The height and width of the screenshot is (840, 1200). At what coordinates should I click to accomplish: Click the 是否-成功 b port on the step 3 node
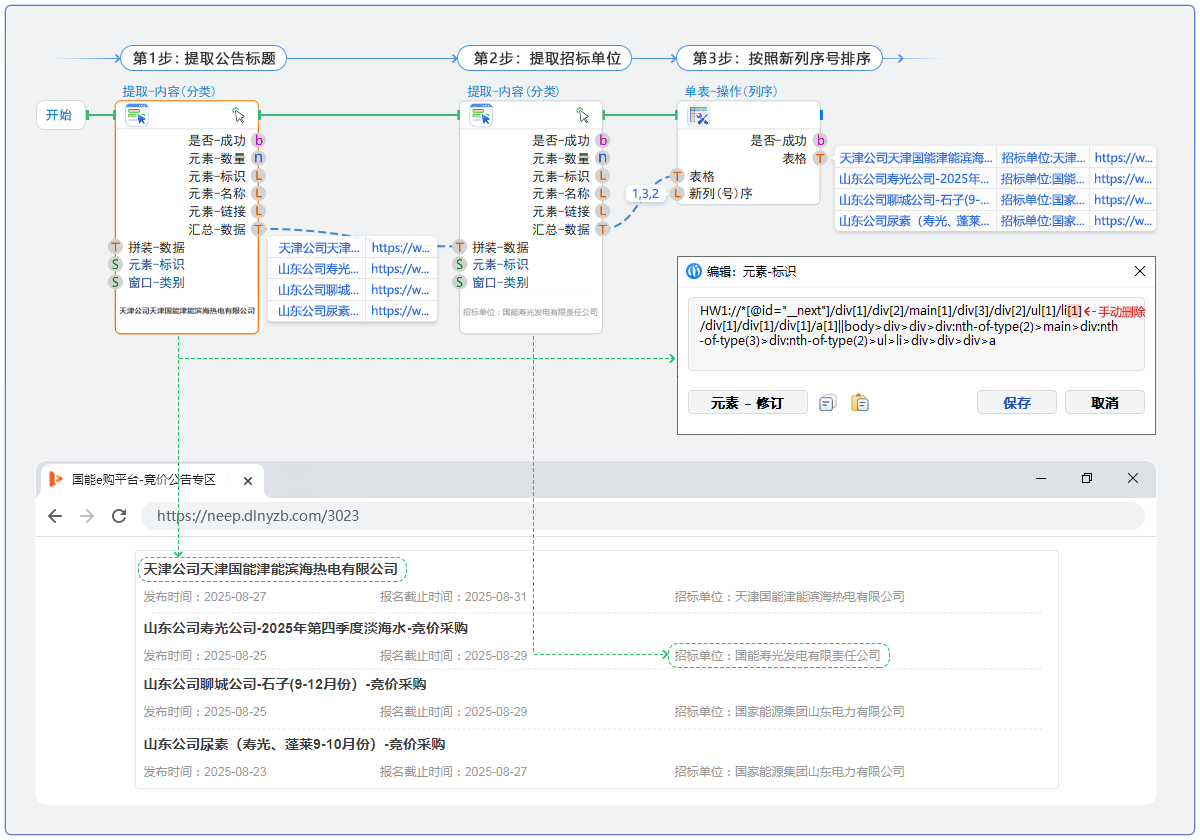pos(820,141)
